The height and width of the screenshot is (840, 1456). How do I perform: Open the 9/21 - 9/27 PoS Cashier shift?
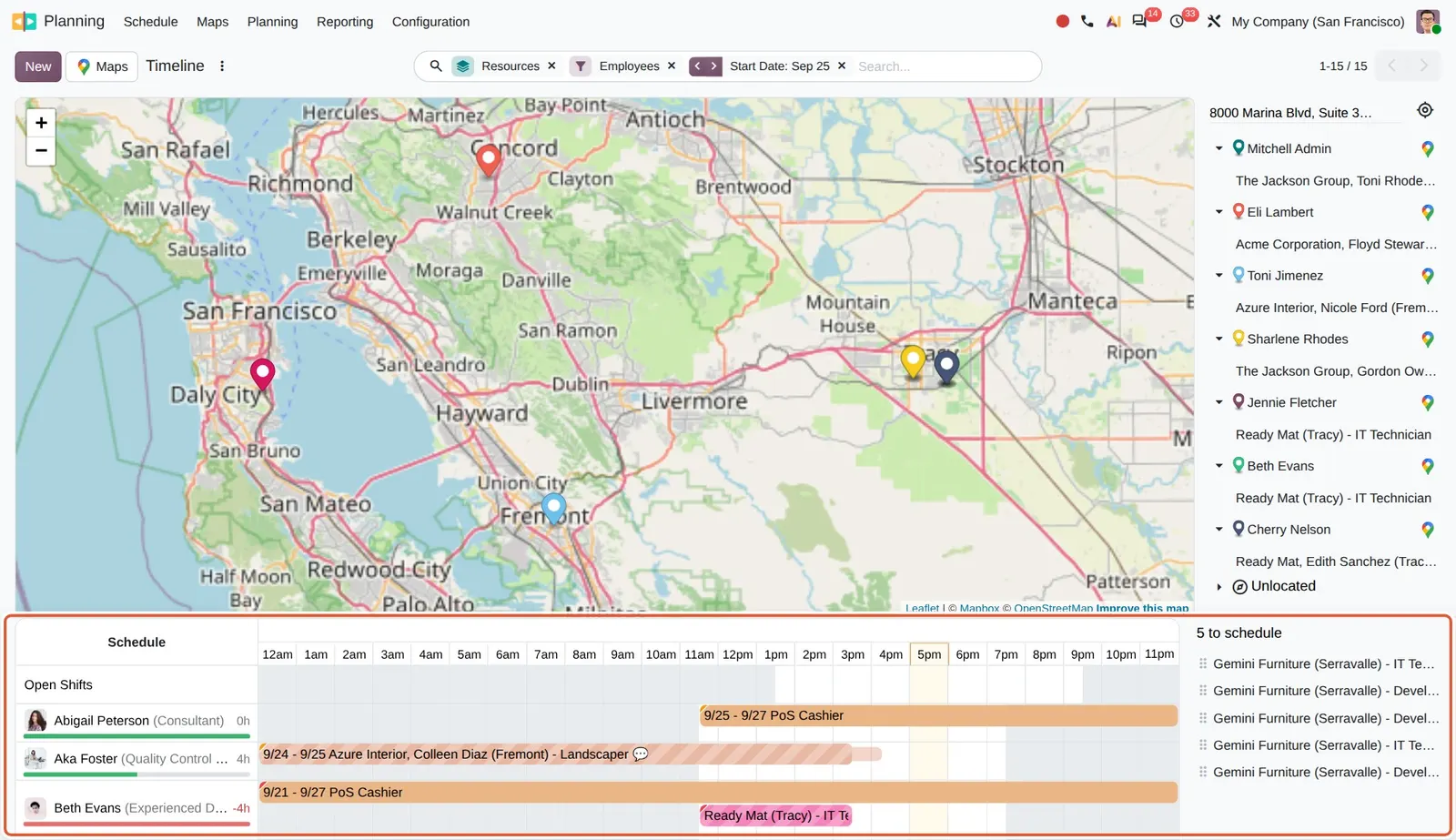(x=718, y=792)
